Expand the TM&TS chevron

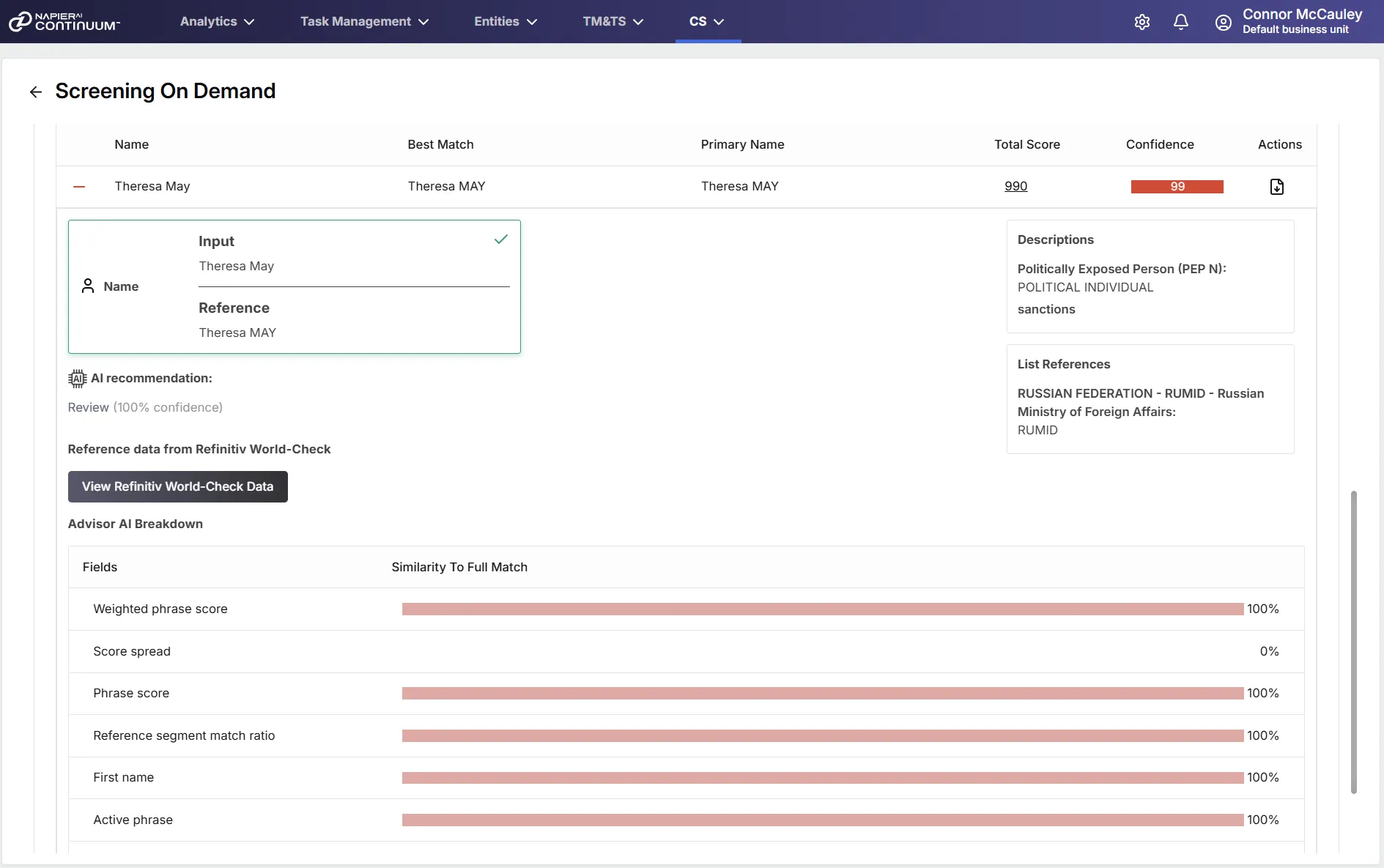click(638, 22)
